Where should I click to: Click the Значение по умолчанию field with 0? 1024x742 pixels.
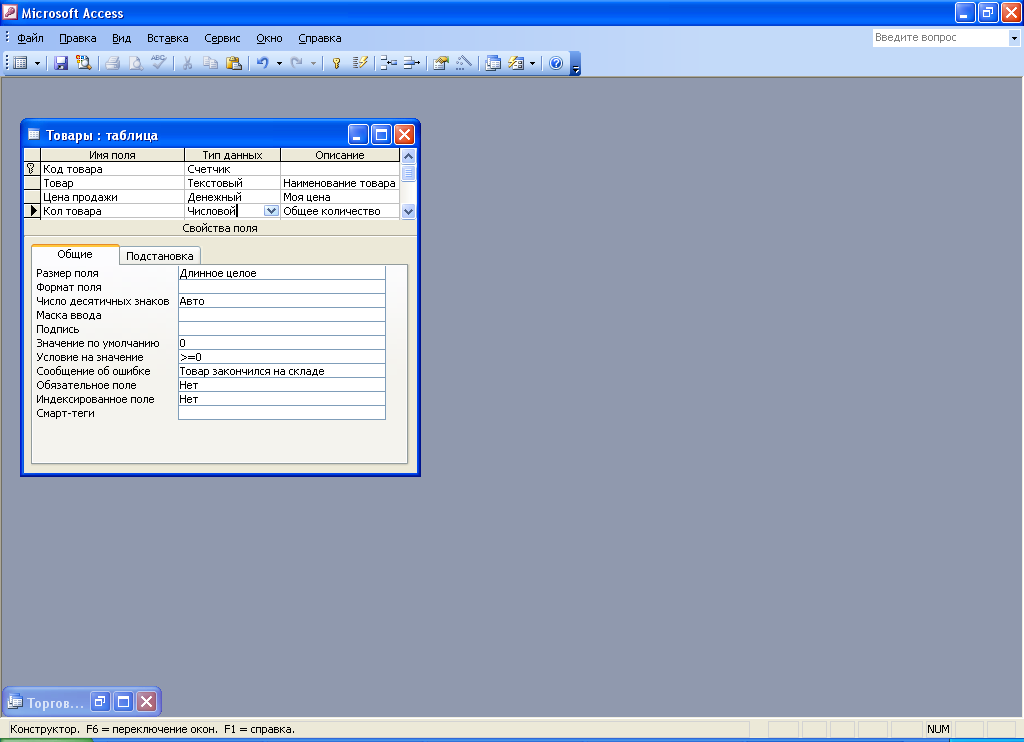point(281,343)
